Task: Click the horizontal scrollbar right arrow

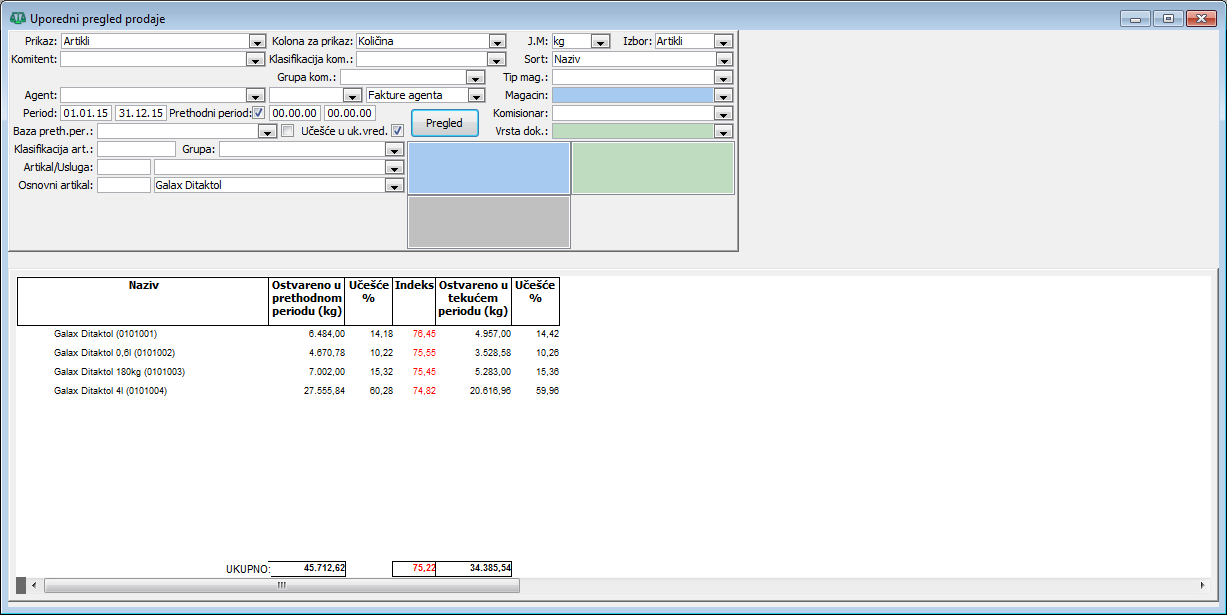Action: tap(1202, 585)
